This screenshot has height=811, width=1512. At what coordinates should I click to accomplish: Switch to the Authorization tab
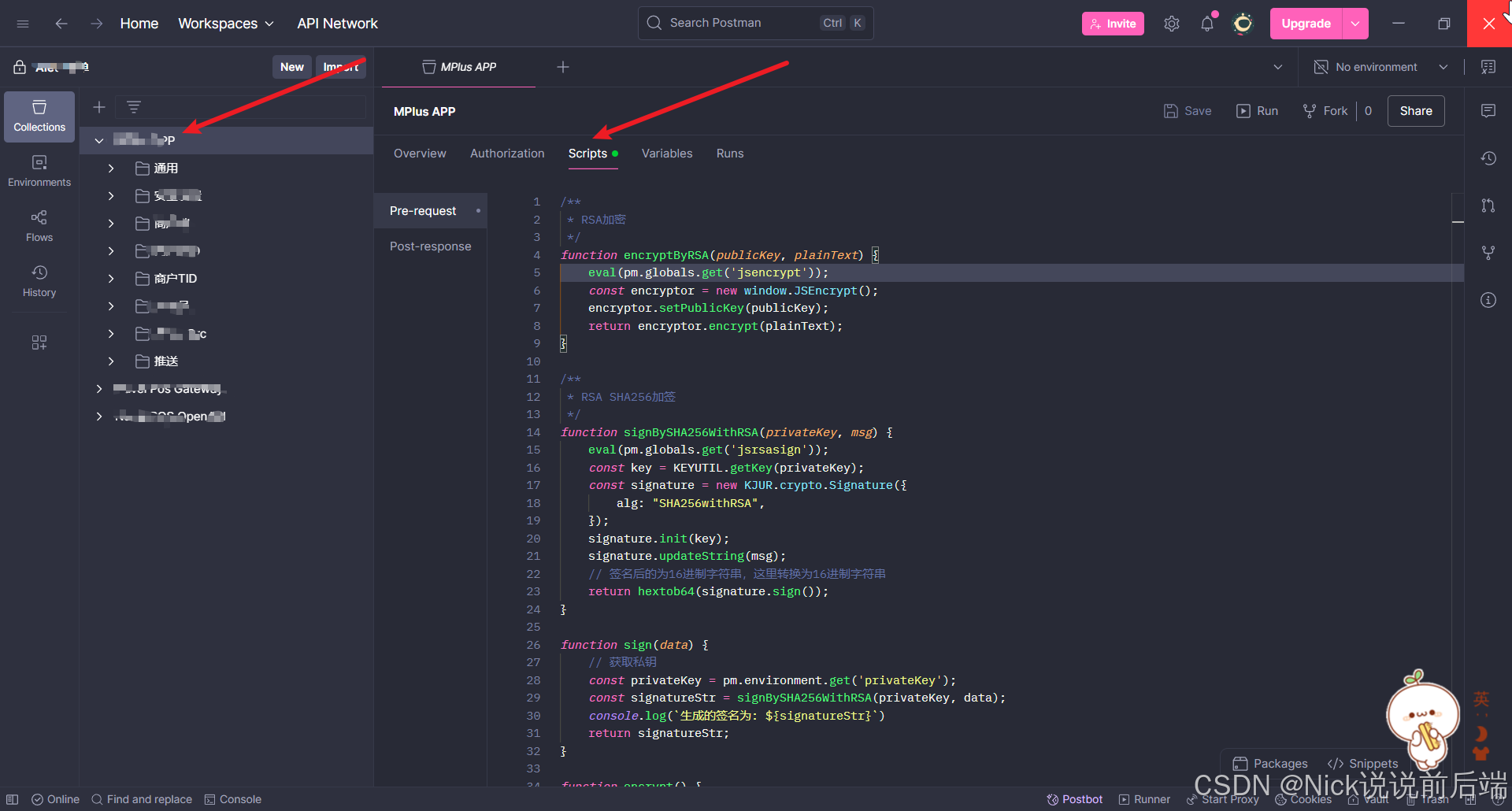tap(507, 154)
